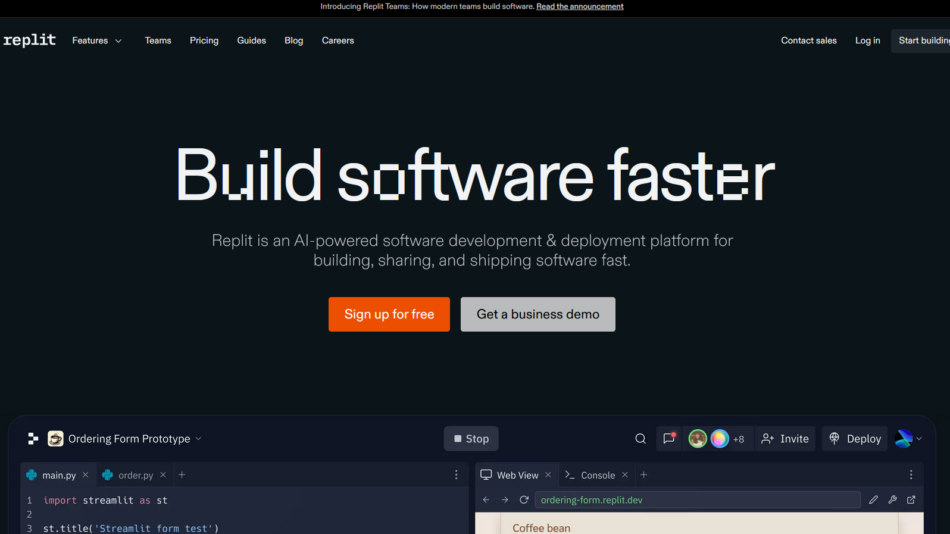950x534 pixels.
Task: Open preview in new tab icon
Action: [x=911, y=500]
